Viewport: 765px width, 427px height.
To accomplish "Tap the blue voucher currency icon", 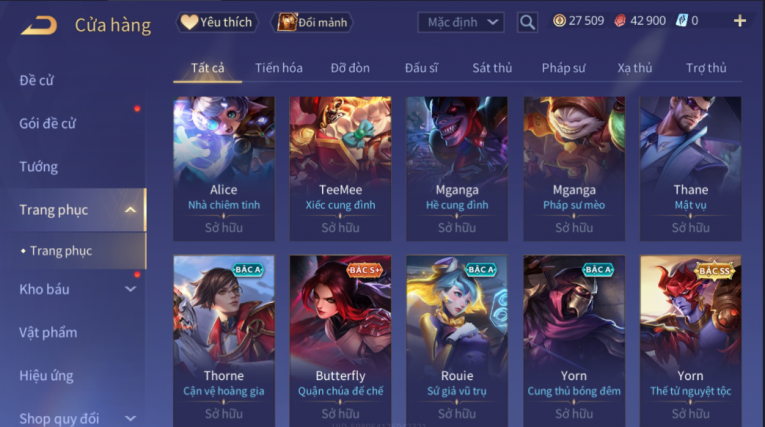I will [x=682, y=21].
